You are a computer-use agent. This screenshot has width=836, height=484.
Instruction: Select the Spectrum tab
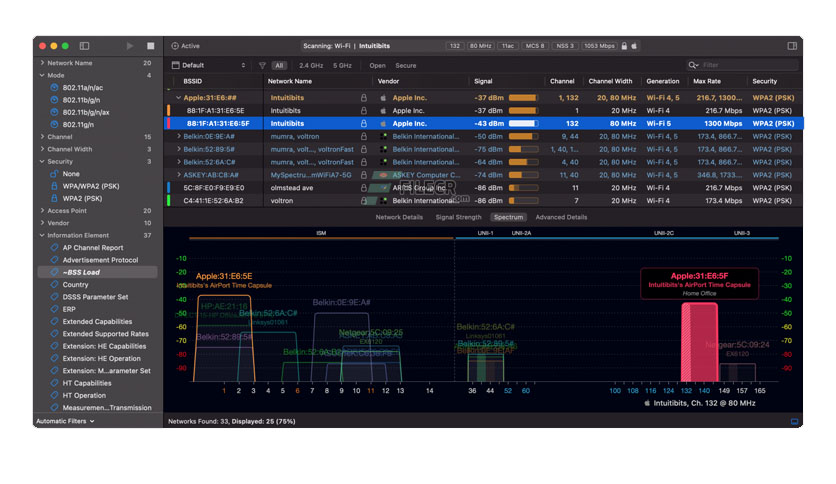508,217
